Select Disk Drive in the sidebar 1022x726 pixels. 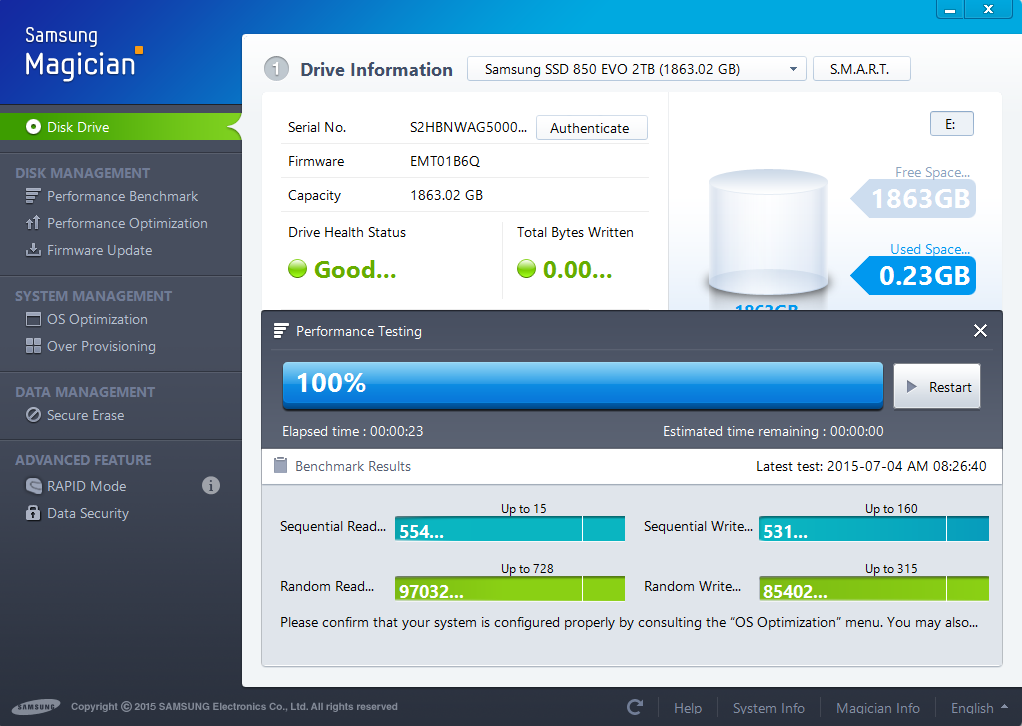[78, 127]
